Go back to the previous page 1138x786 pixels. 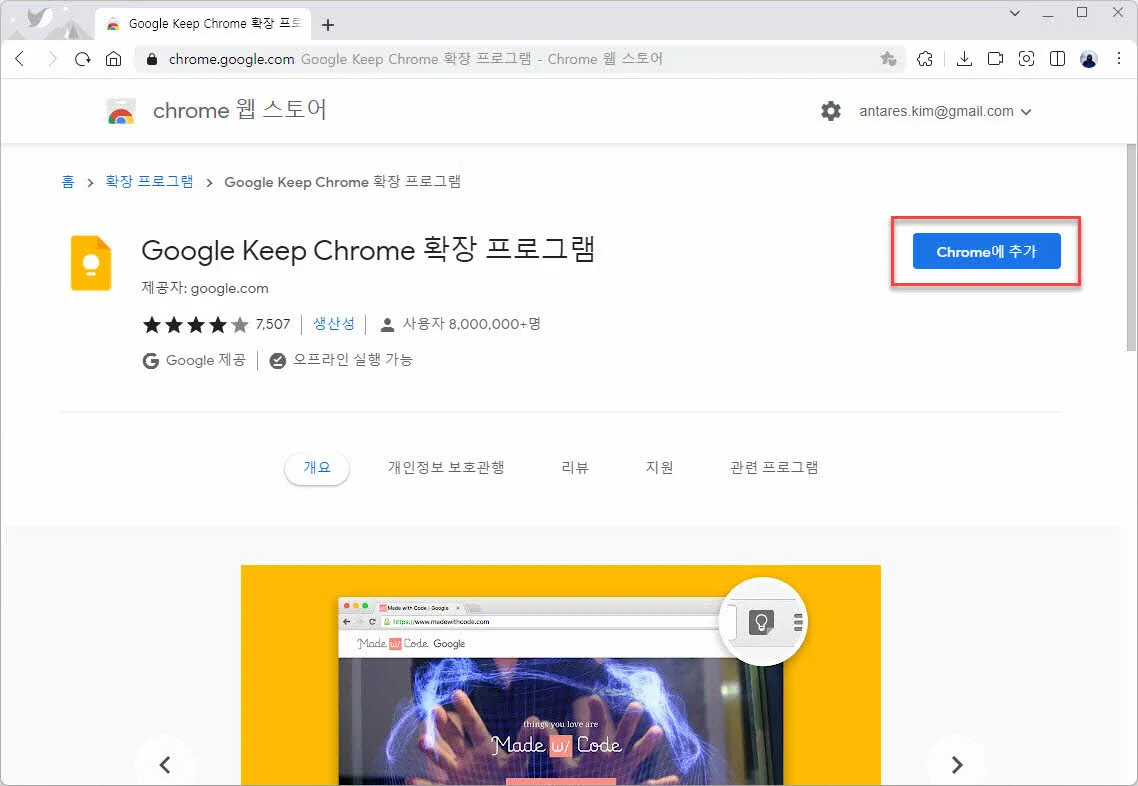20,59
